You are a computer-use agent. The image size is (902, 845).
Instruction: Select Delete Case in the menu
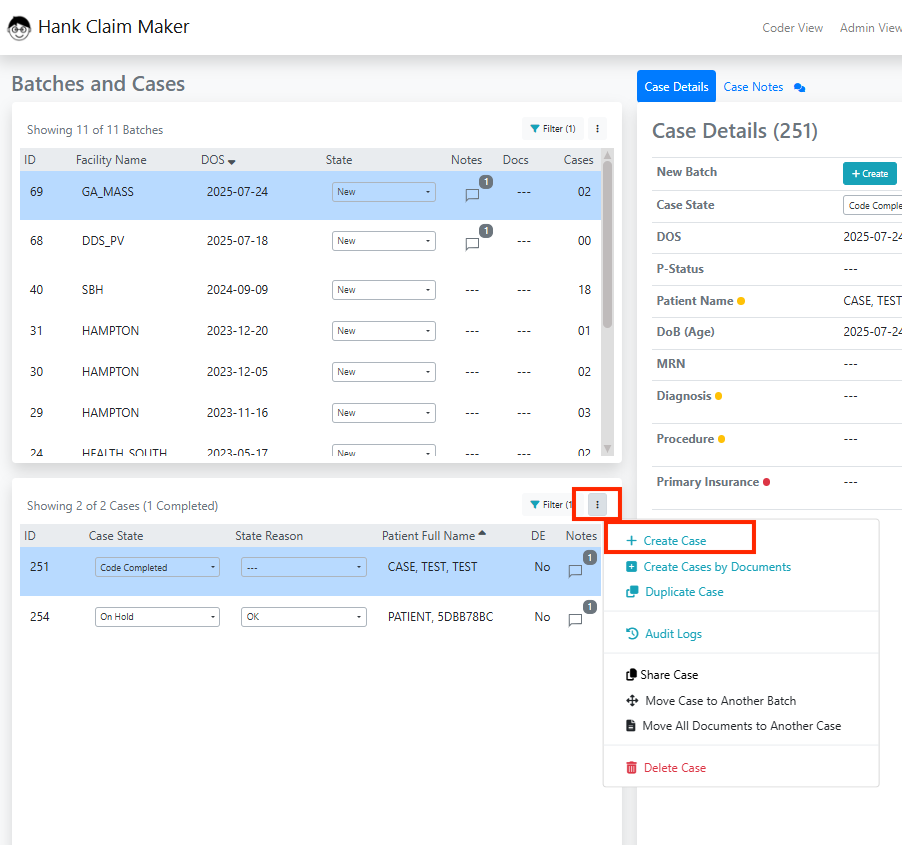pos(675,768)
